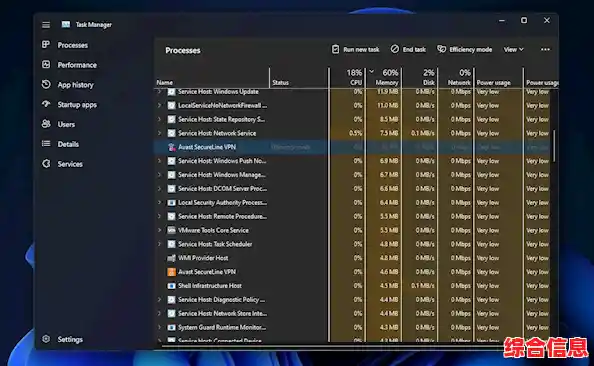Click Local Security Authority Process icon
The width and height of the screenshot is (594, 366).
pos(172,203)
